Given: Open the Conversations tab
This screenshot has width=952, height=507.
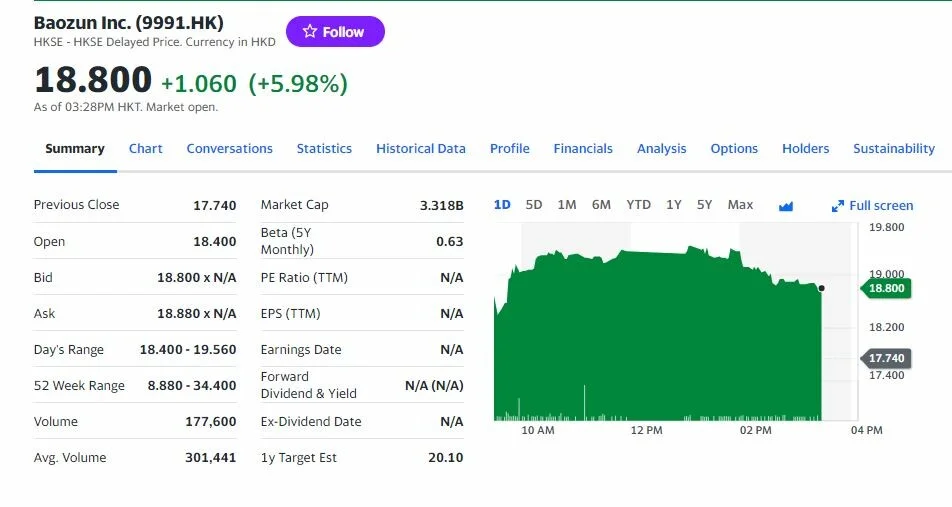Looking at the screenshot, I should [x=230, y=149].
